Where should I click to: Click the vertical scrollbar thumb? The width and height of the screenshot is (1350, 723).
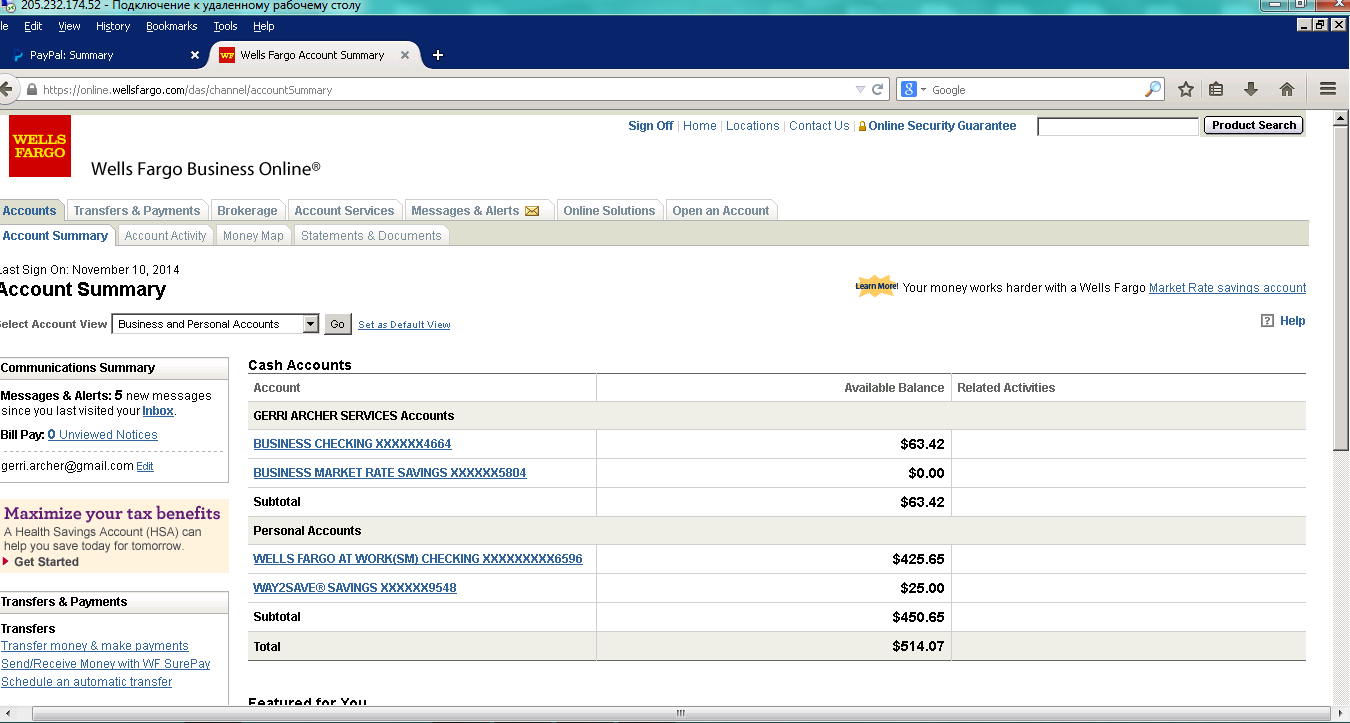(x=1341, y=286)
